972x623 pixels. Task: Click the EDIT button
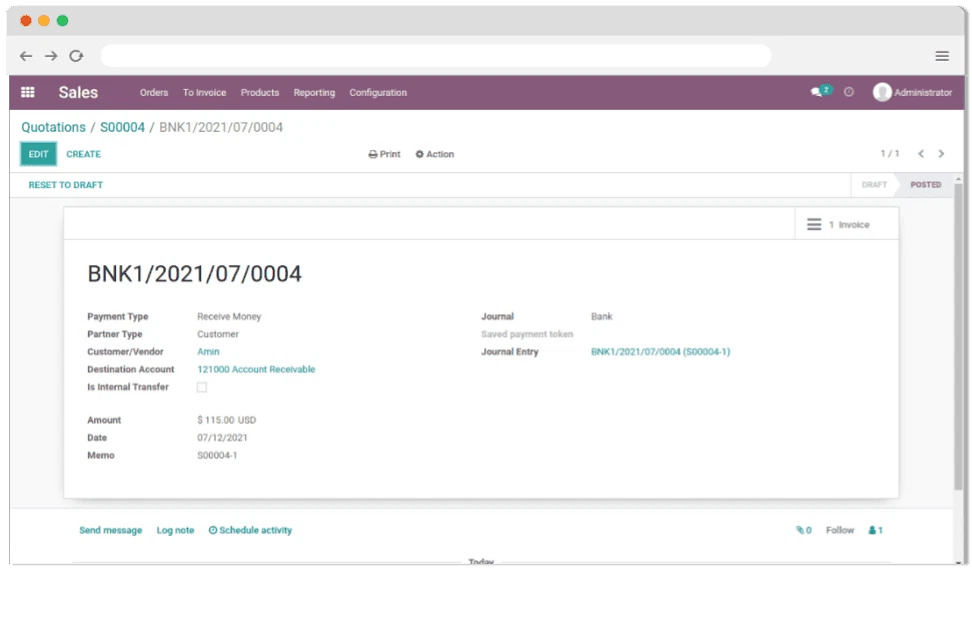[38, 154]
